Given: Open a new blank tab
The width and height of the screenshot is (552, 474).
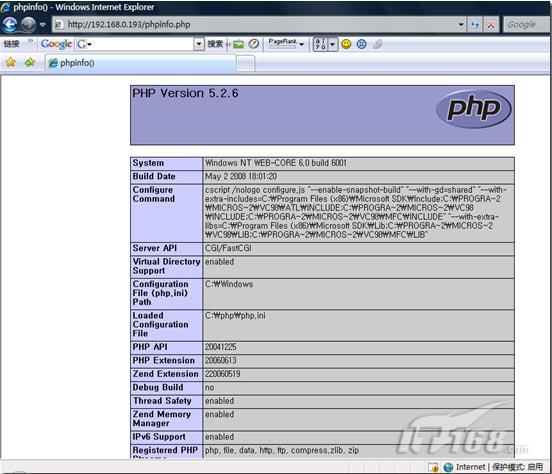Looking at the screenshot, I should click(x=245, y=64).
